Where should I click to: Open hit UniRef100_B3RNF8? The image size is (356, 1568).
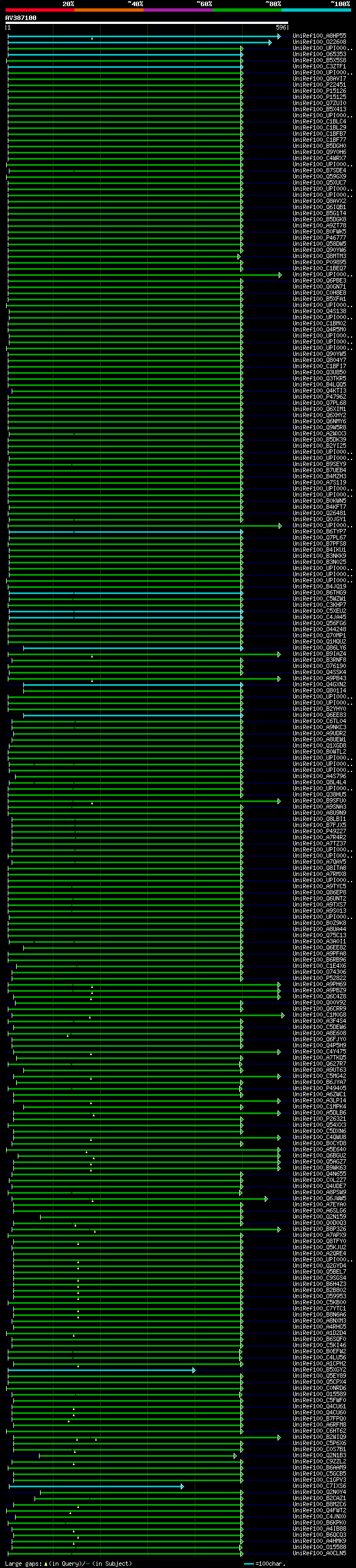click(x=319, y=660)
